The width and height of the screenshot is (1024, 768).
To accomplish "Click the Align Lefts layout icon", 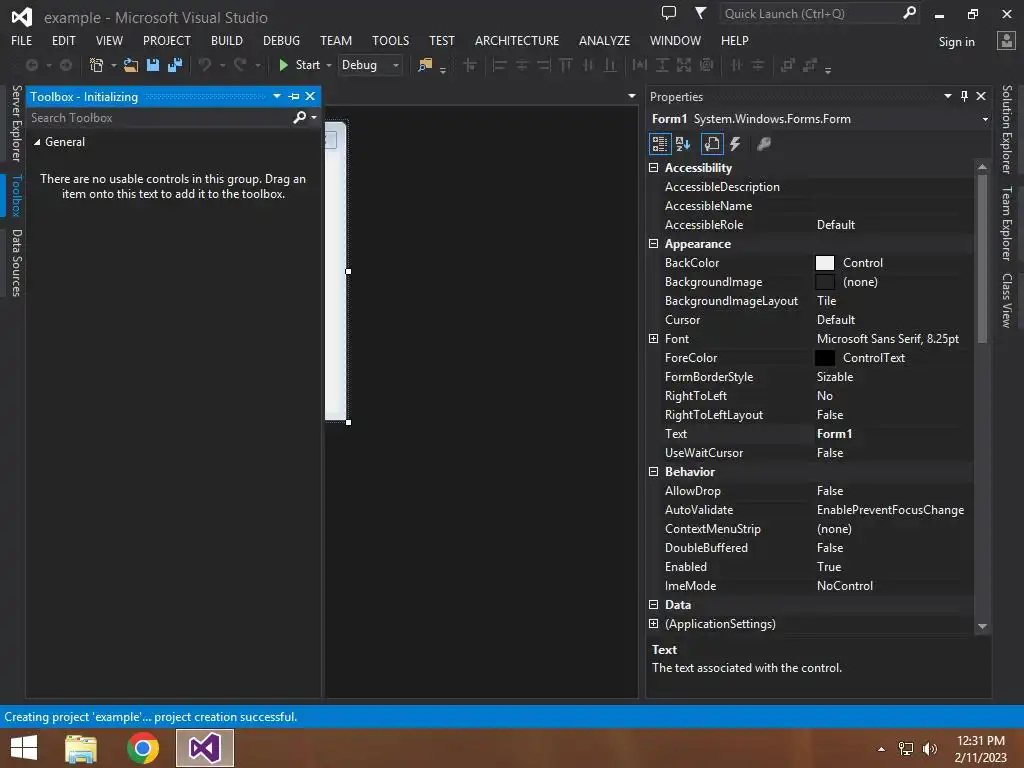I will (500, 65).
